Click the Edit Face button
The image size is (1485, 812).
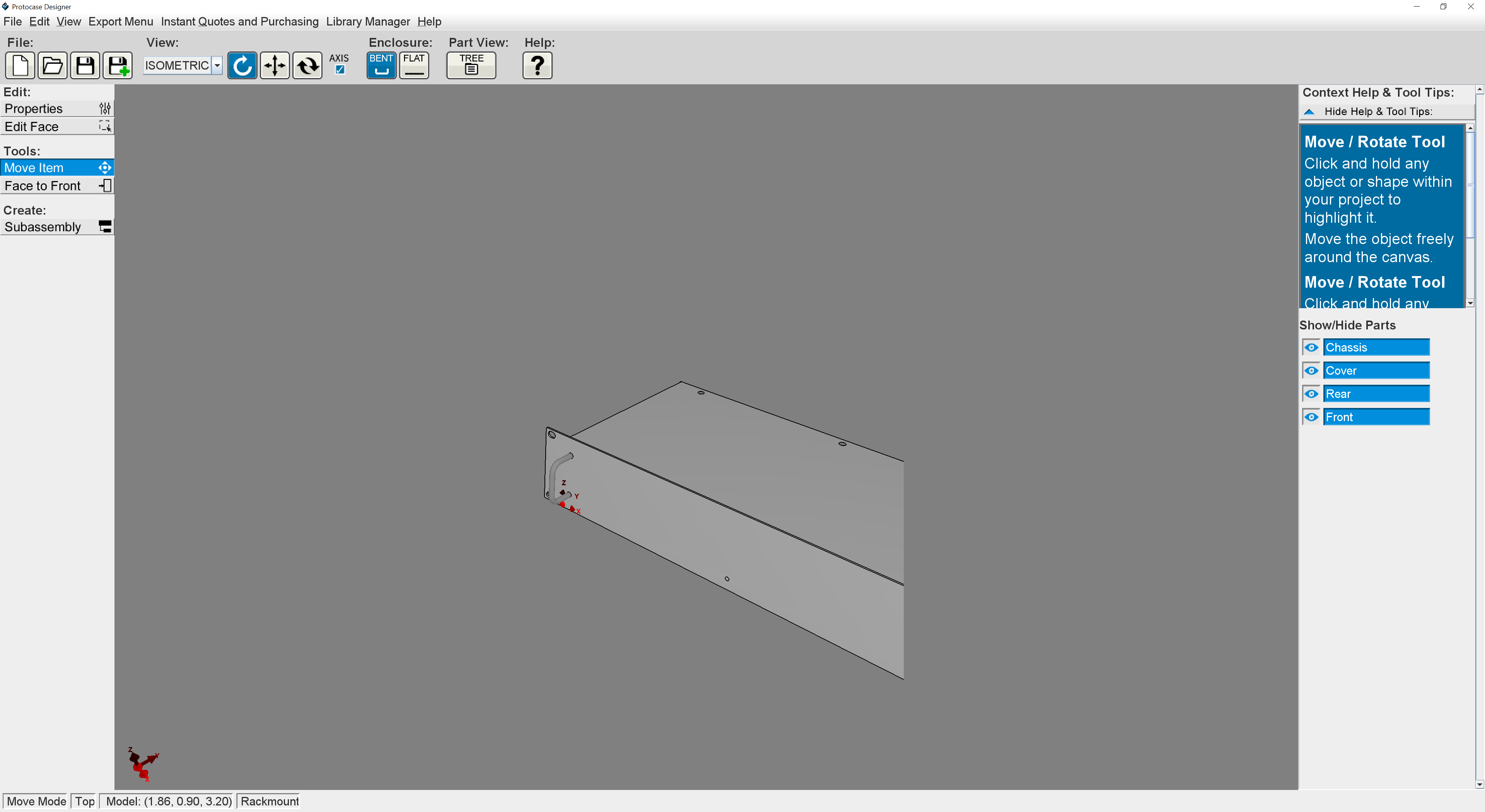tap(56, 127)
